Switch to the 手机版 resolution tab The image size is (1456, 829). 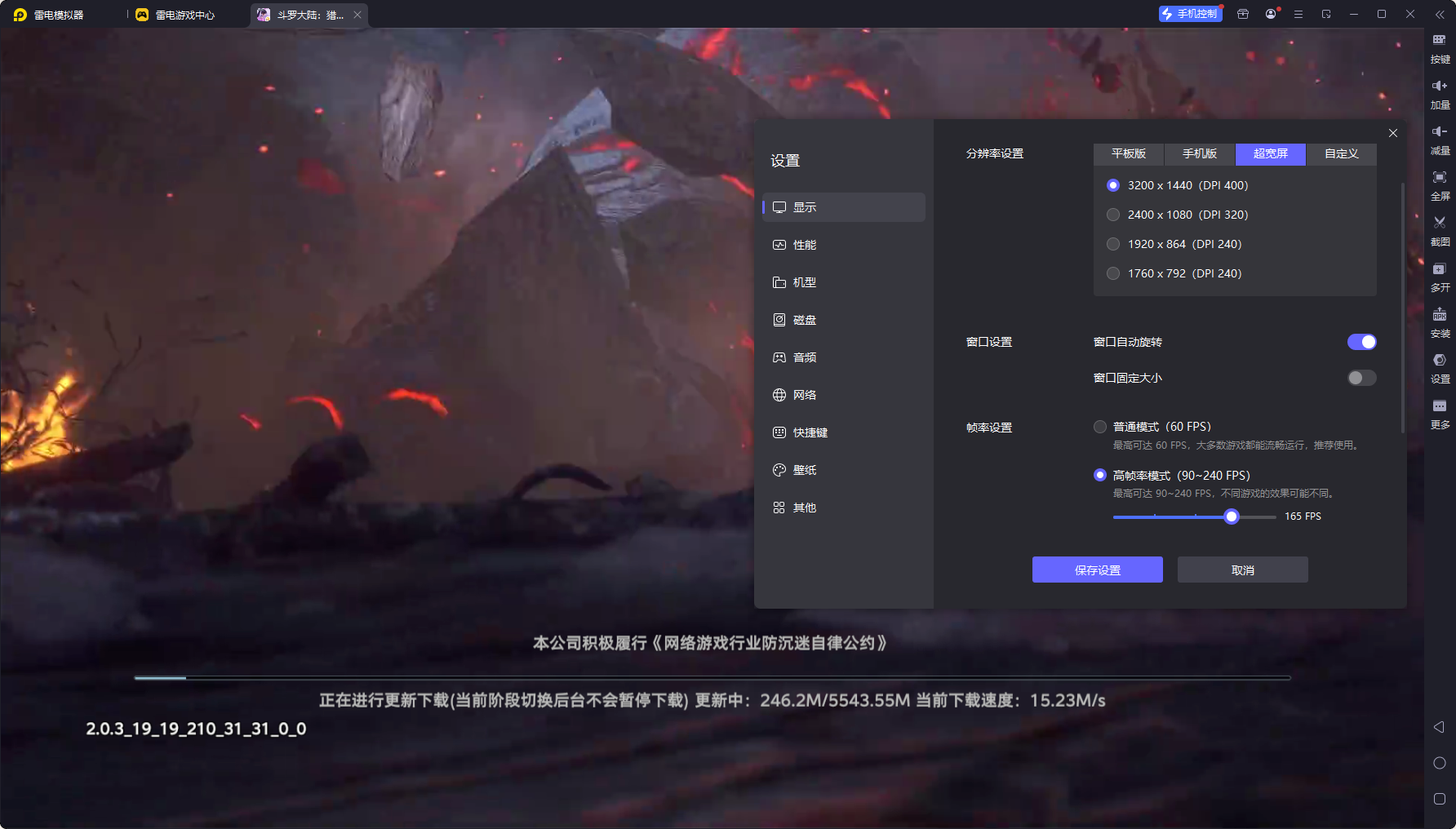click(1199, 153)
